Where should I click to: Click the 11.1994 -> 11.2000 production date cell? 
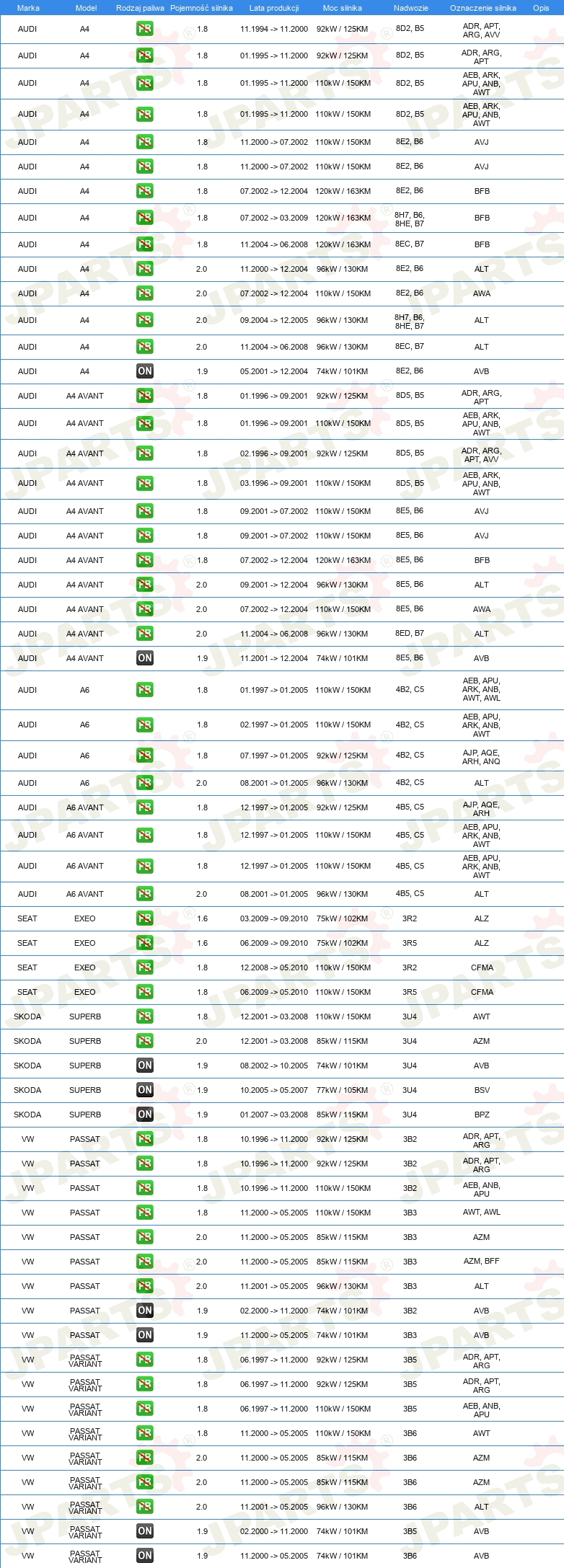click(274, 30)
